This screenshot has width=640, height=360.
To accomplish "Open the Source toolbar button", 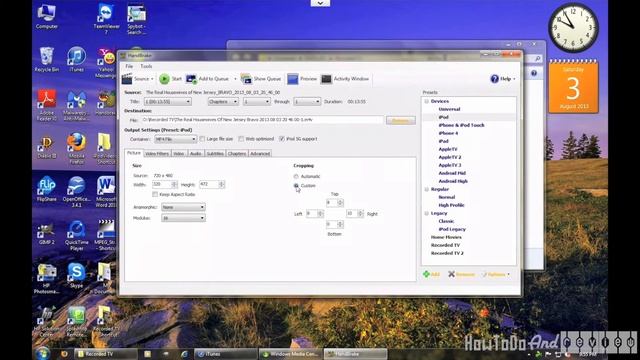I will 138,79.
